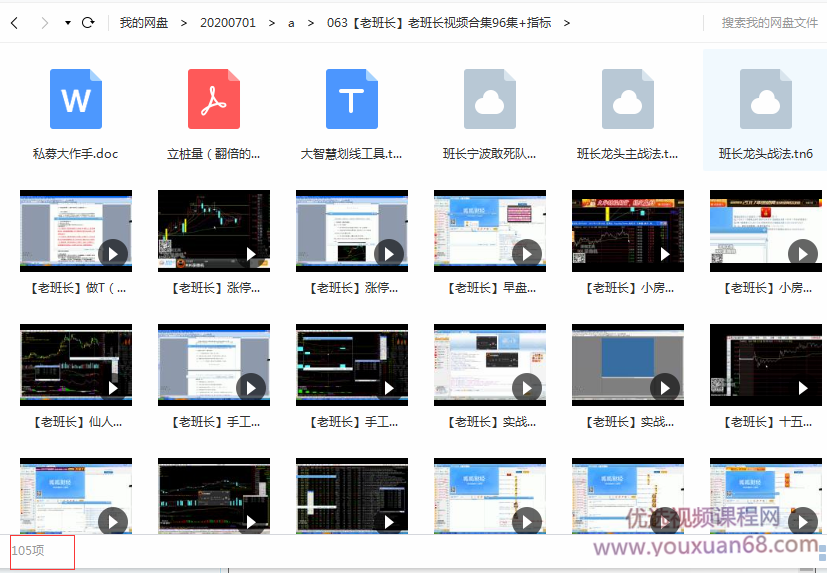
Task: Select the 班长宁波敢死队 cloud file icon
Action: point(490,99)
